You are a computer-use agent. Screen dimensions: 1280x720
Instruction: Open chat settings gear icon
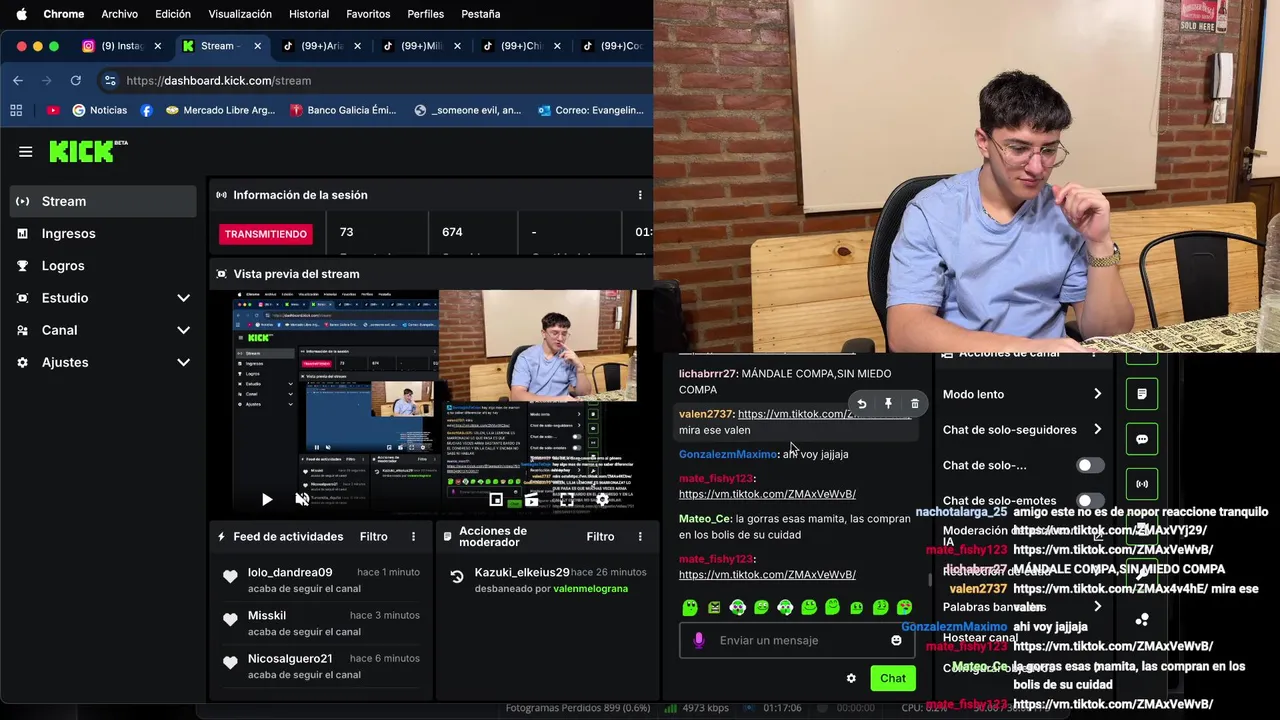851,678
